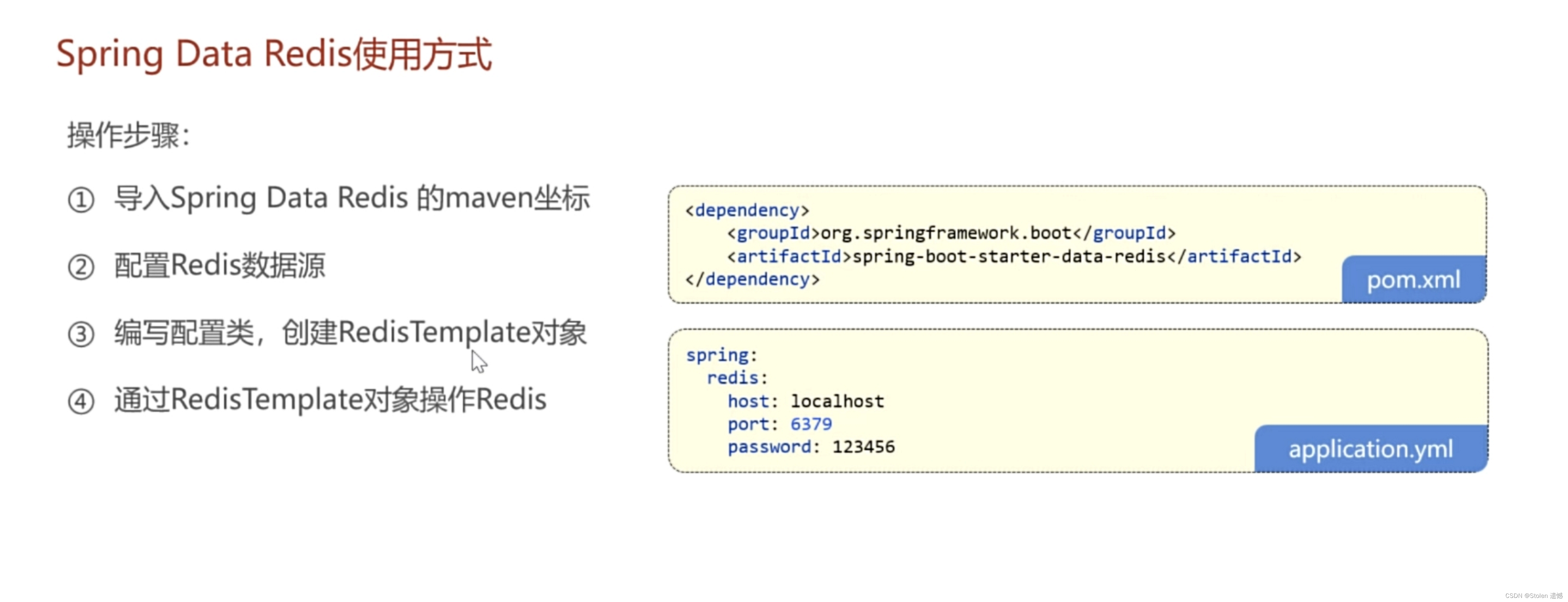Click the blue application.yml label
Image resolution: width=1568 pixels, height=602 pixels.
[1370, 449]
